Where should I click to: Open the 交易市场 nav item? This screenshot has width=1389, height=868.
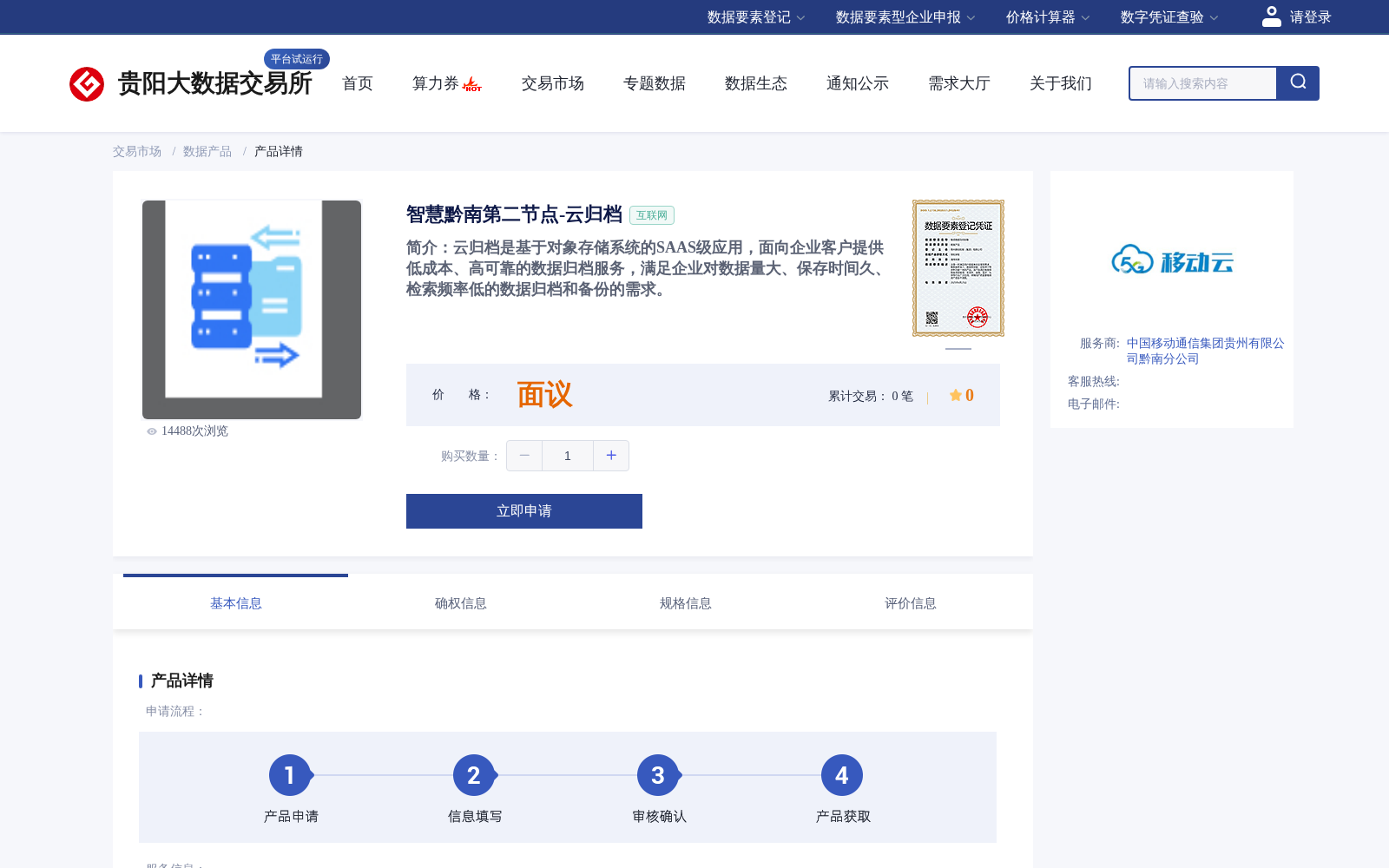click(553, 83)
